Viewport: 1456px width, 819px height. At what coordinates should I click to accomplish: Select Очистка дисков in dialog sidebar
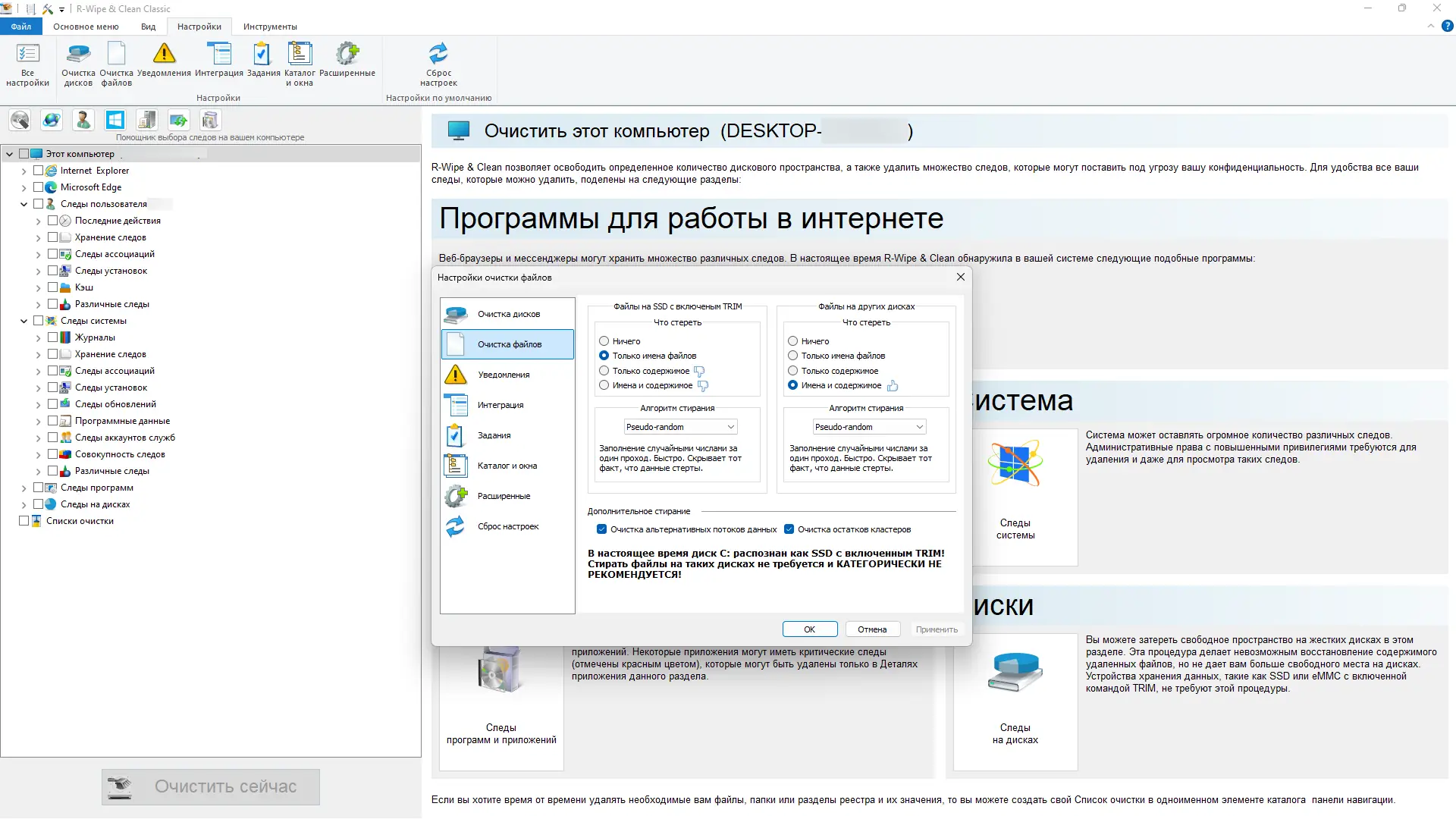(508, 314)
